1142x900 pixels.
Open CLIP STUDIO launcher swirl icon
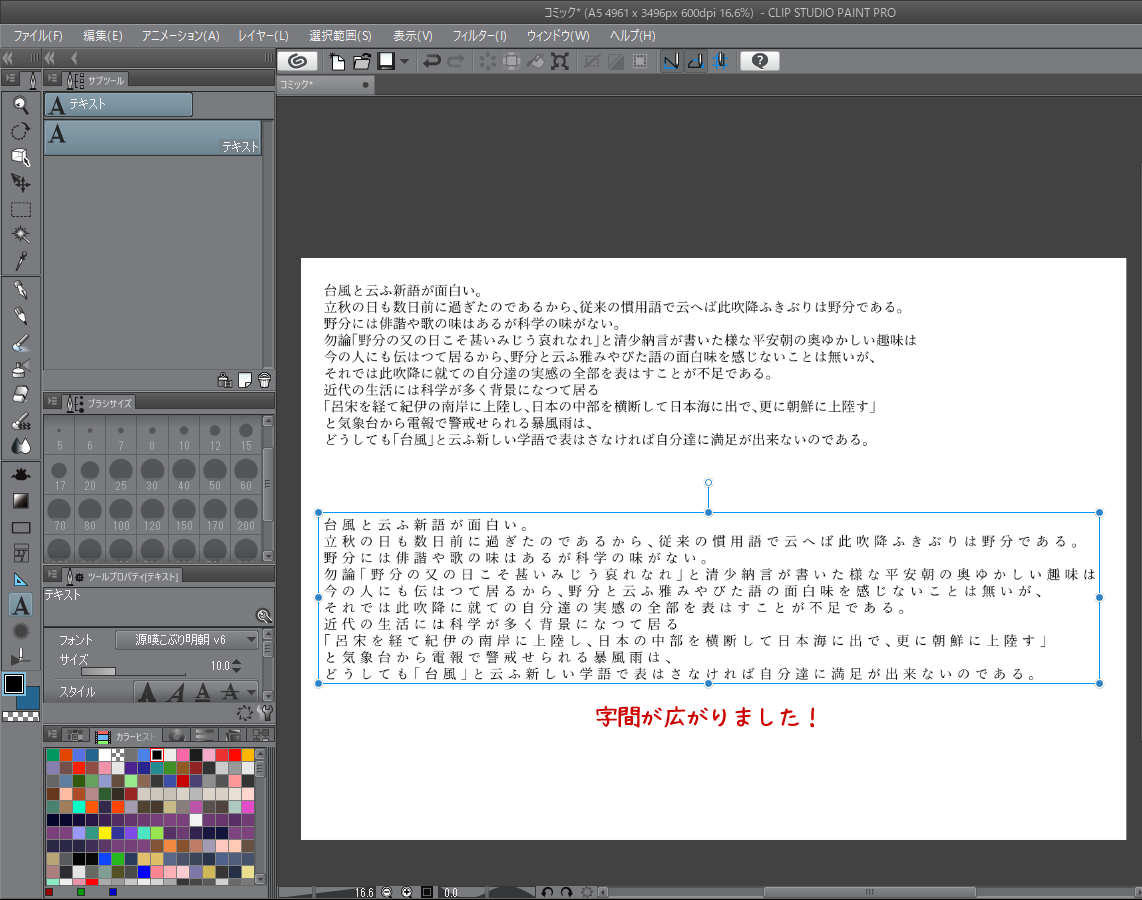point(296,61)
